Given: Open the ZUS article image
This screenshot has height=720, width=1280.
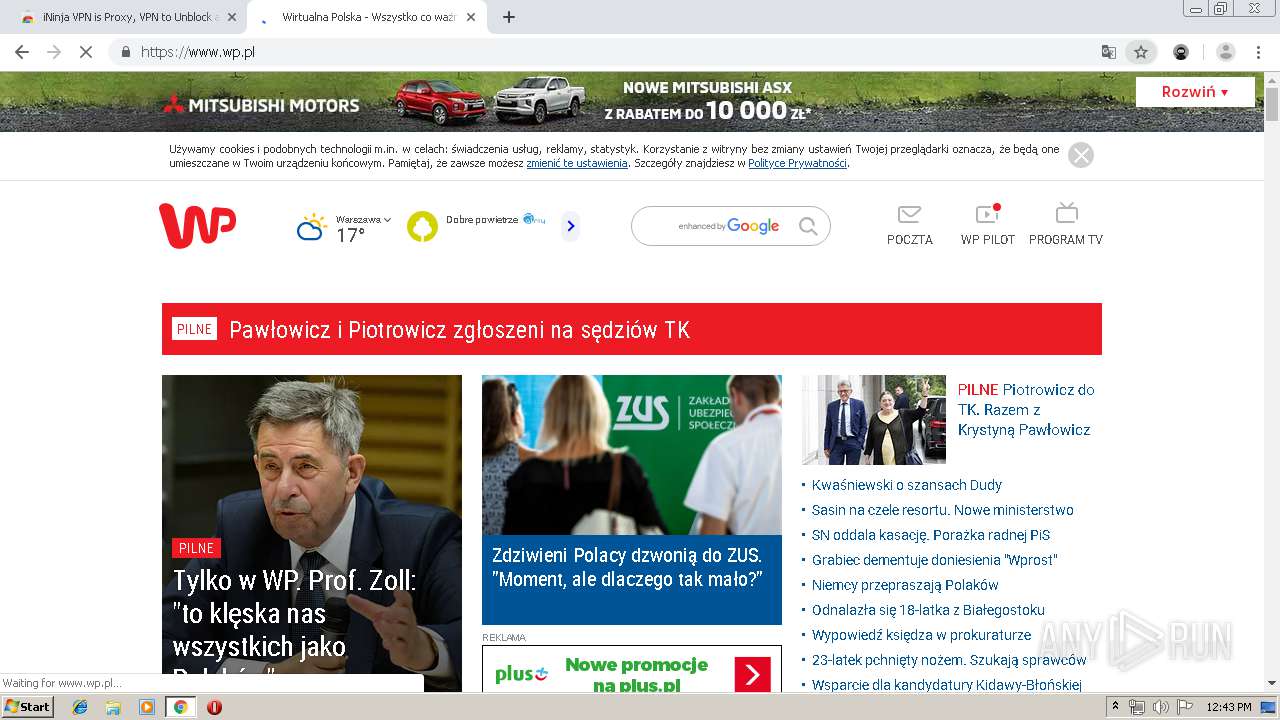Looking at the screenshot, I should pyautogui.click(x=632, y=455).
